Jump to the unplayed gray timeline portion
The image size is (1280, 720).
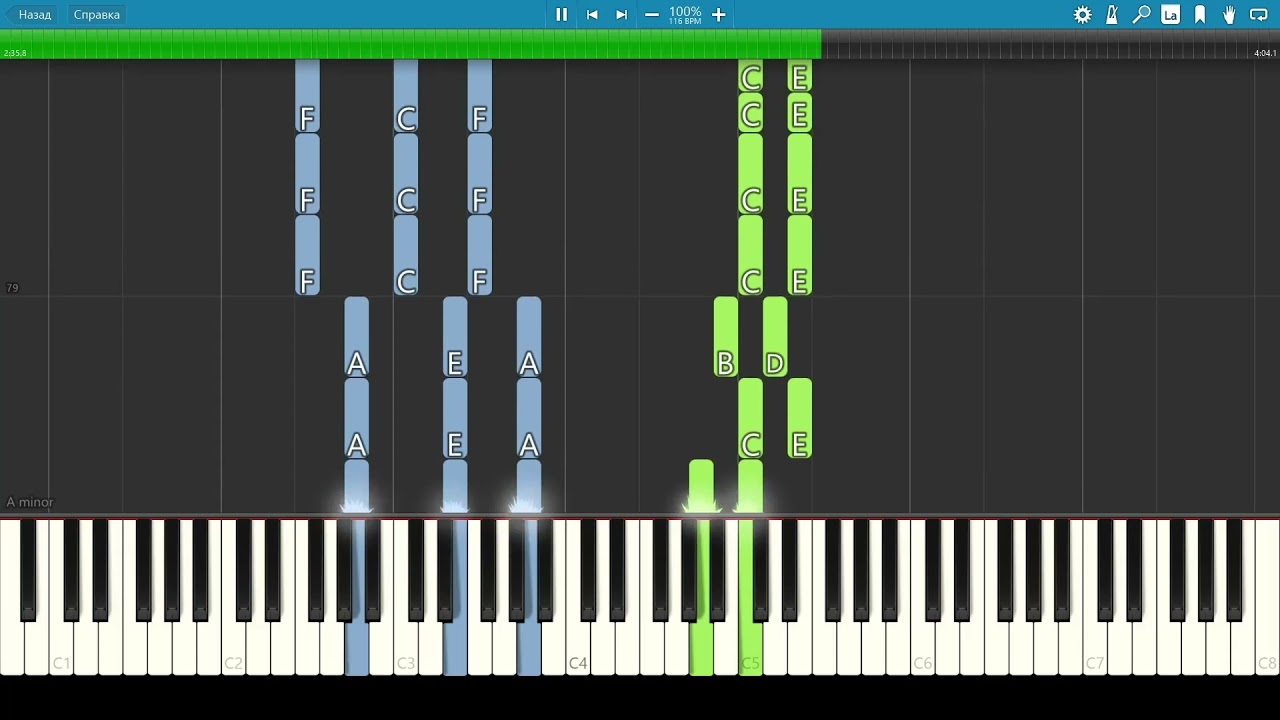point(1050,44)
